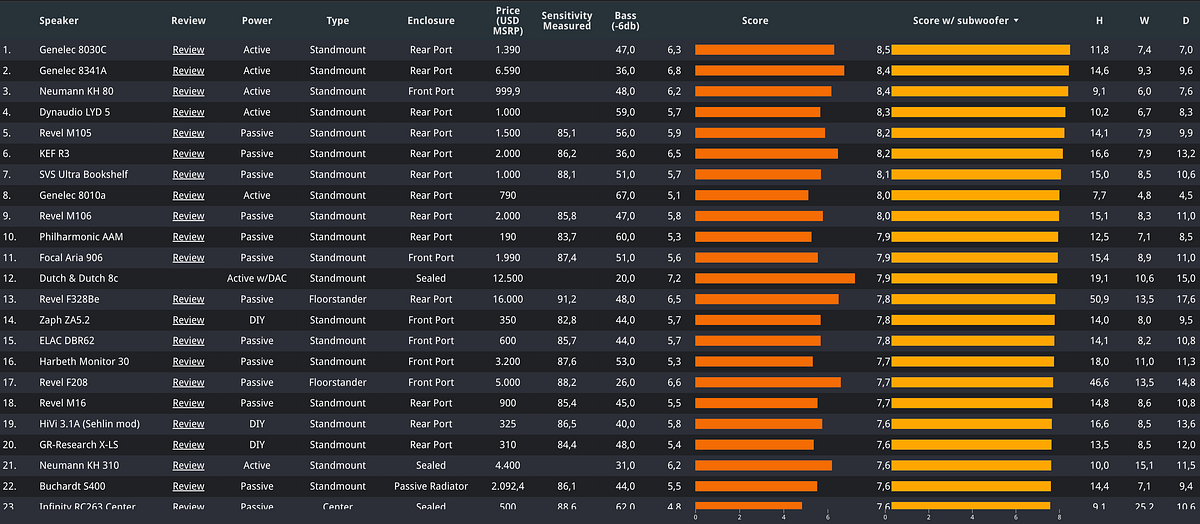Click the orange Score bar for Dutch & Dutch 8c

click(774, 278)
